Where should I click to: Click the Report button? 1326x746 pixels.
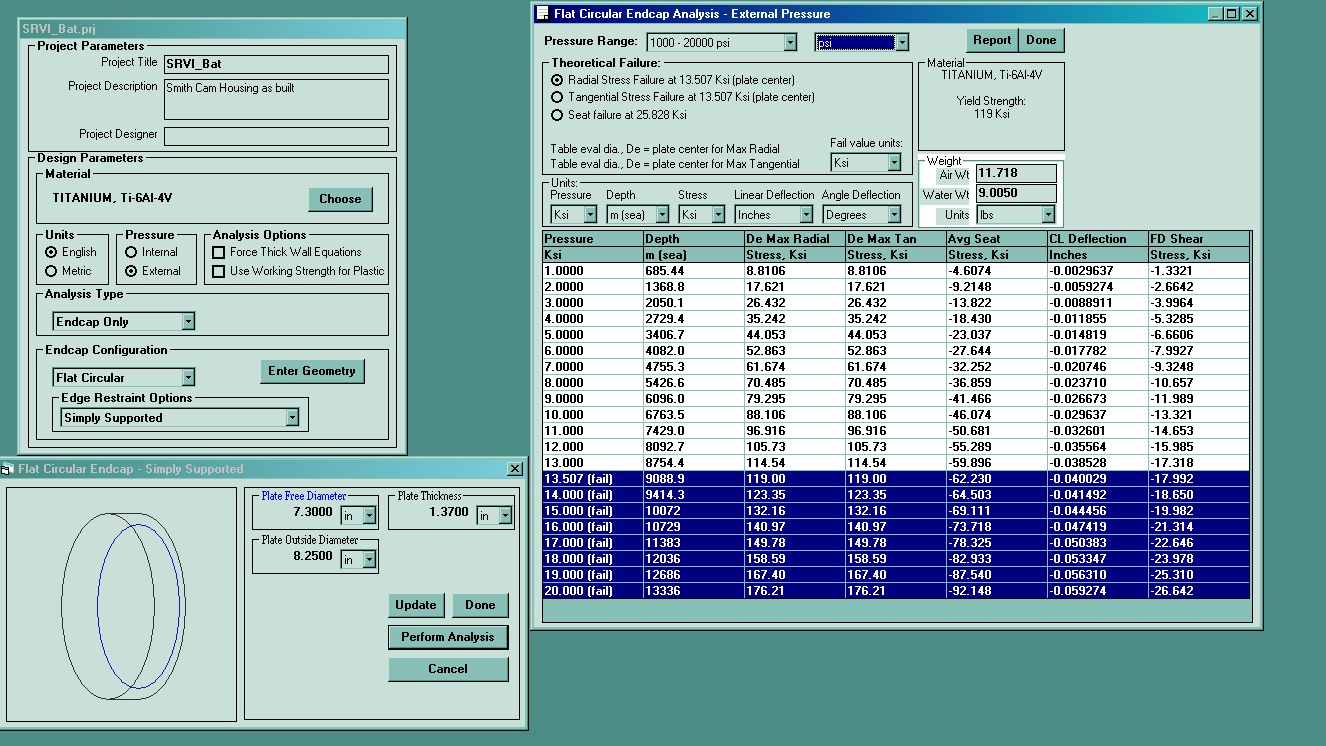coord(992,40)
